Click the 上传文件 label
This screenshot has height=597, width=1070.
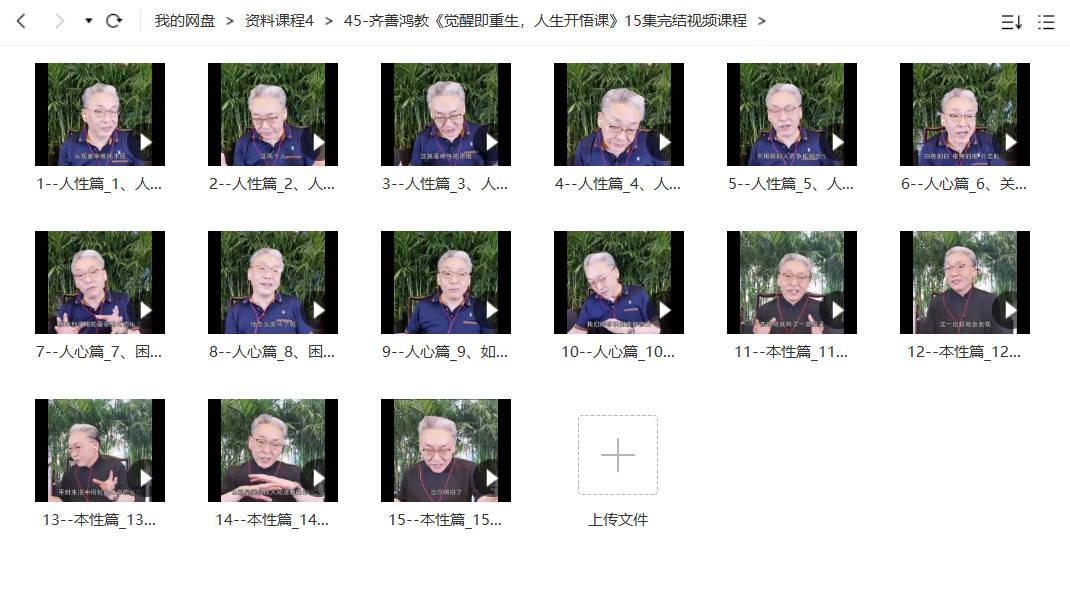pos(618,520)
